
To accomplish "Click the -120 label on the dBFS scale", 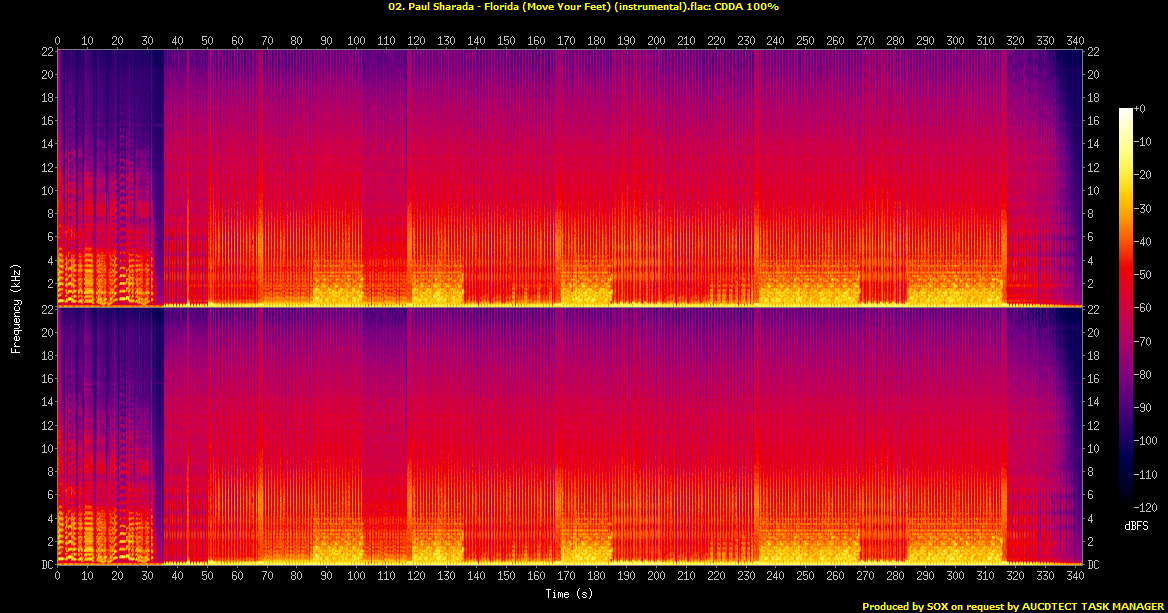I will click(1147, 509).
